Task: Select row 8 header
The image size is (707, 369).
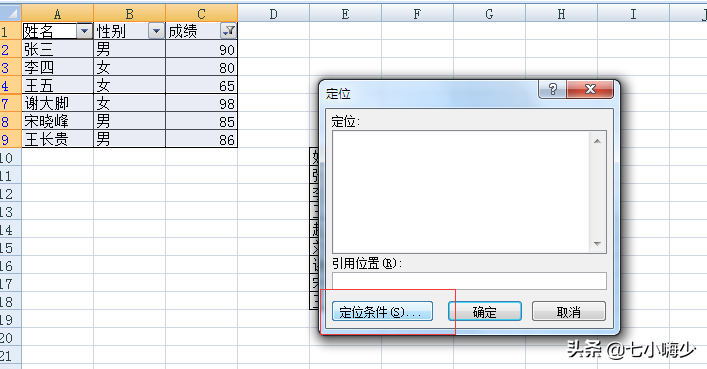Action: [x=10, y=121]
